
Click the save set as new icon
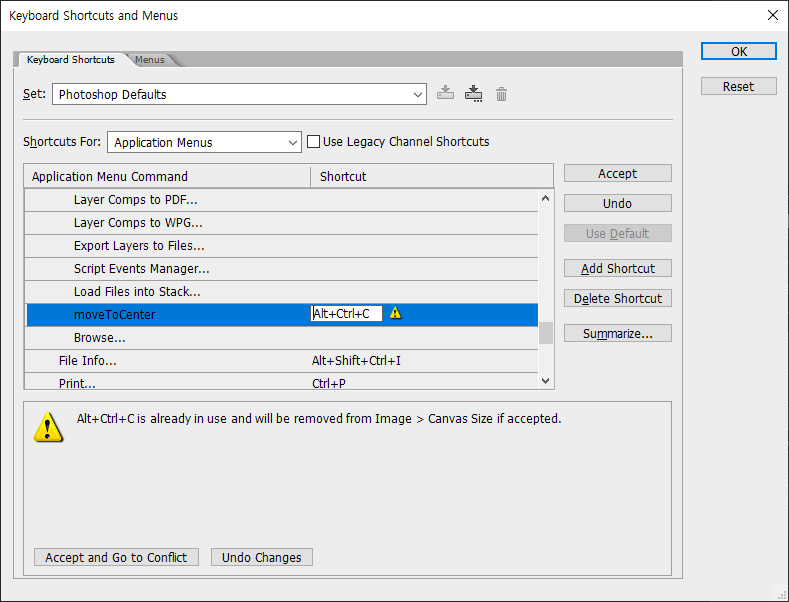pyautogui.click(x=474, y=94)
